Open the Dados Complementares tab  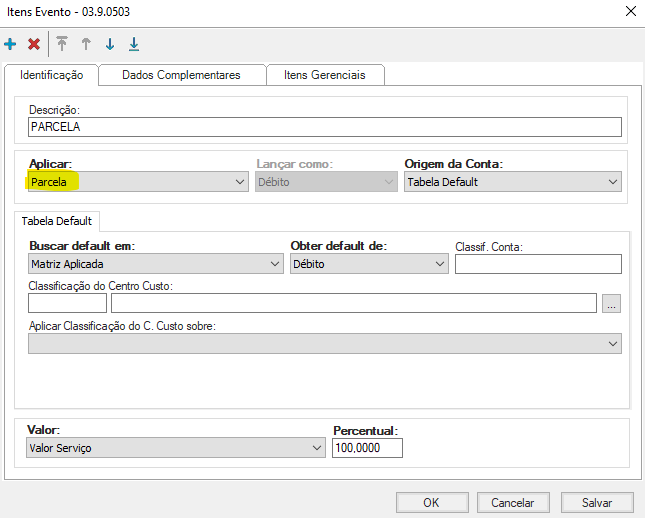181,75
